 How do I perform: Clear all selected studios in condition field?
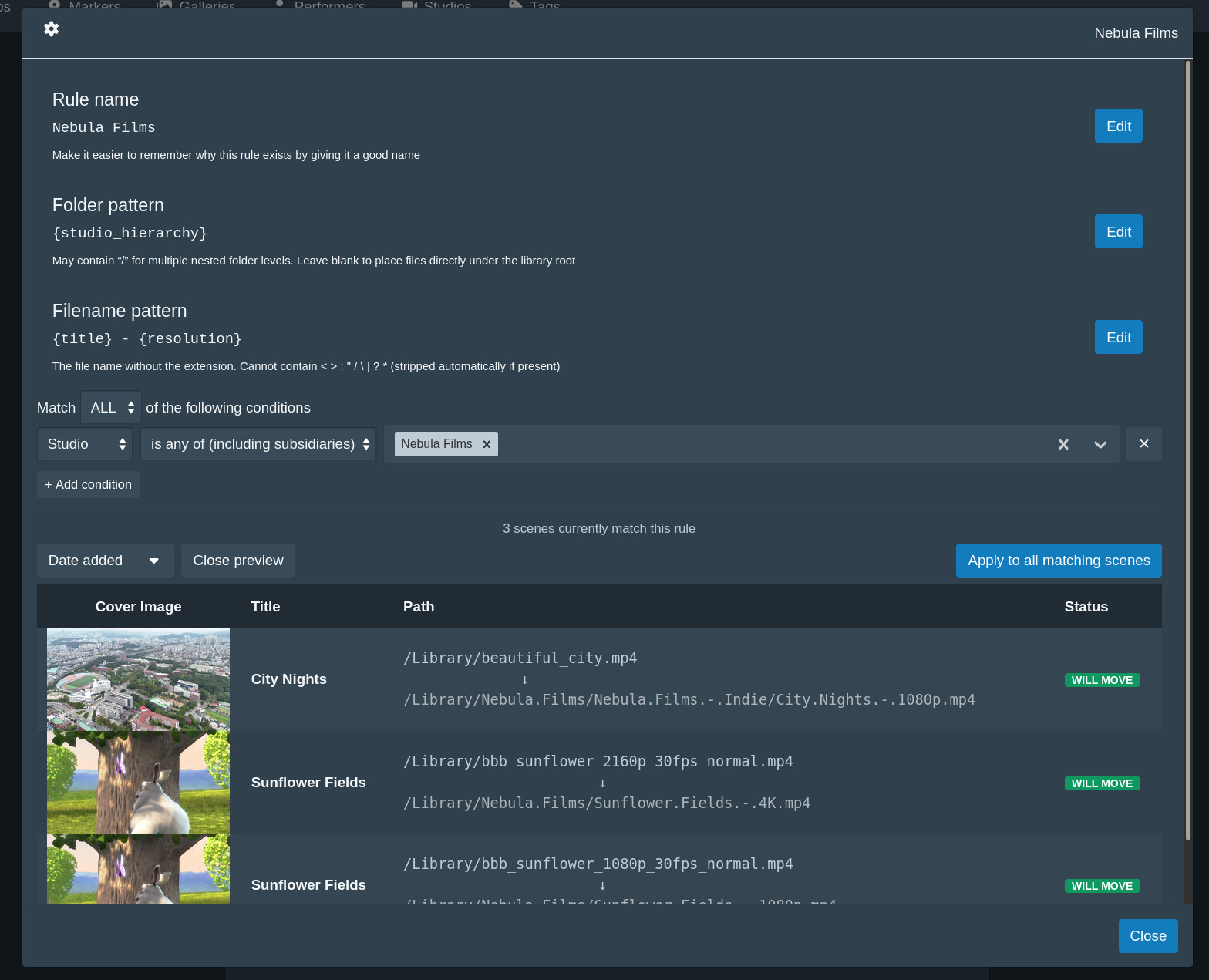1063,444
